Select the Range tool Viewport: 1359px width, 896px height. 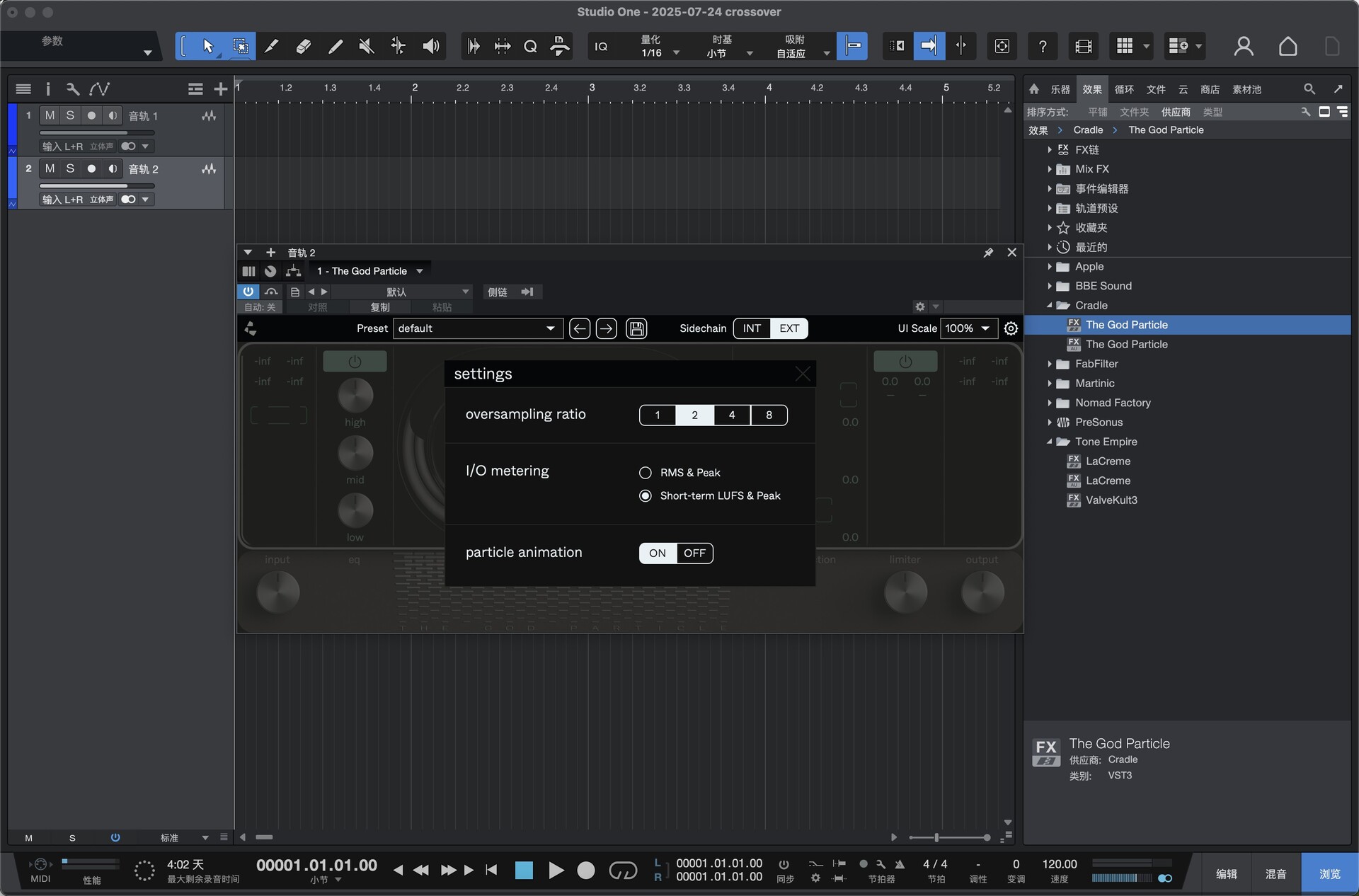point(240,46)
